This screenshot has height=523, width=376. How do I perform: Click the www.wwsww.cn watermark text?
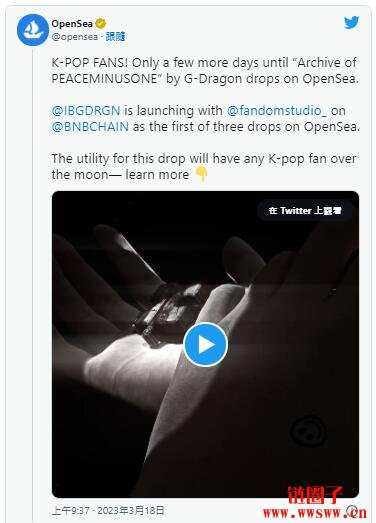pos(315,513)
